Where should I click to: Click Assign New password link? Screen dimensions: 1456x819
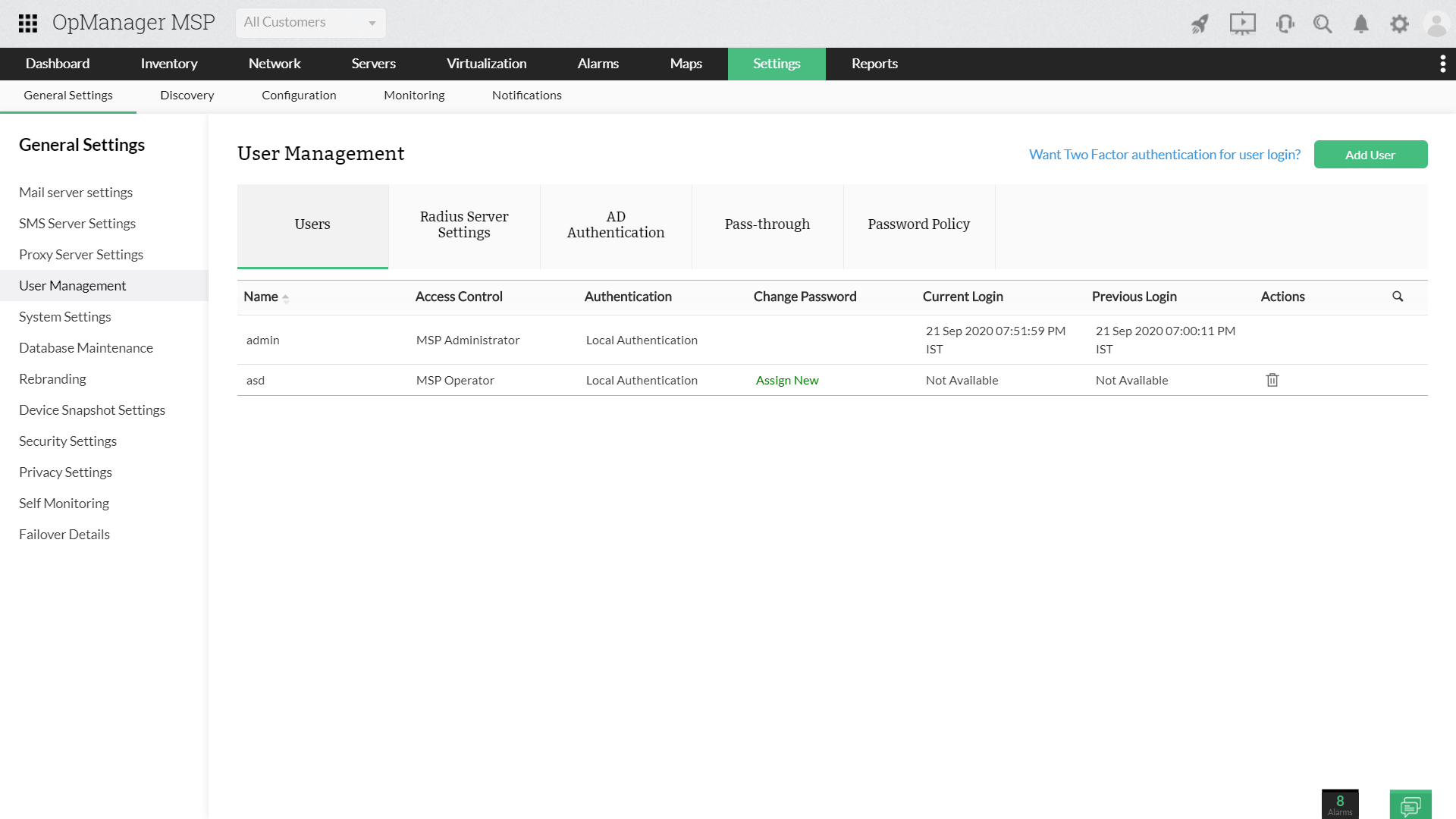787,381
